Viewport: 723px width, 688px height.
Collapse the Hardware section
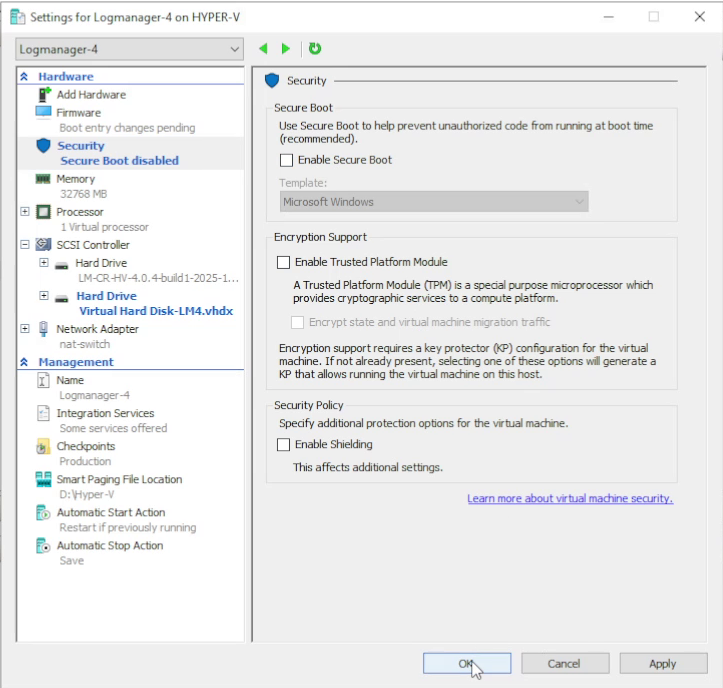(x=24, y=77)
